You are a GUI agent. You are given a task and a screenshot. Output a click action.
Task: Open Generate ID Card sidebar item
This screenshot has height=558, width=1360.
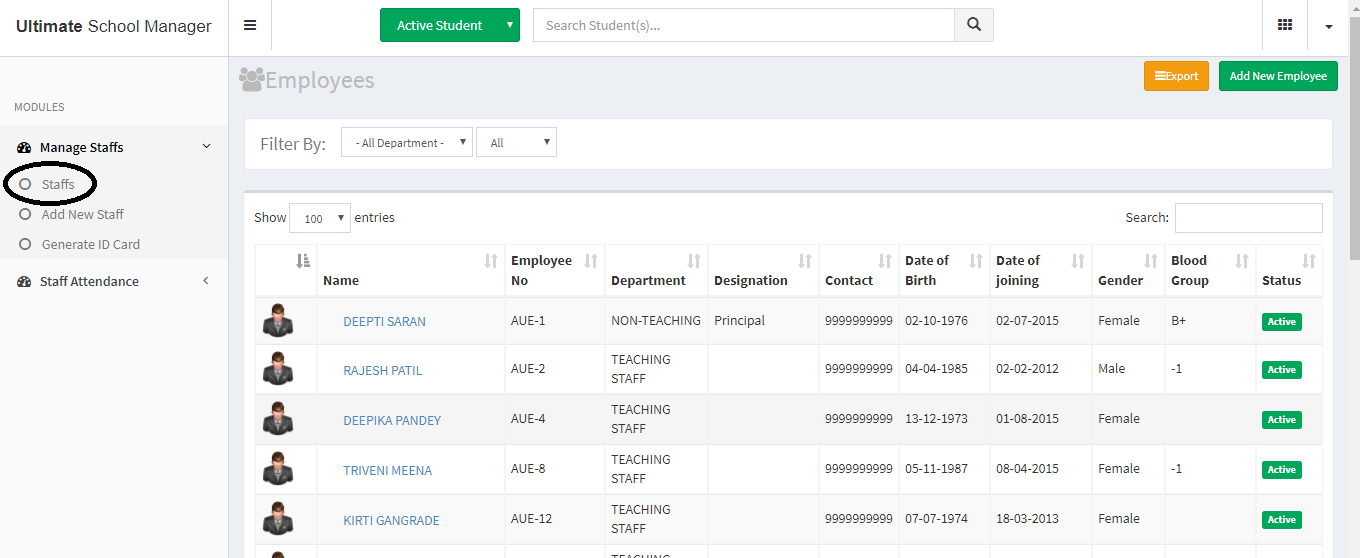pyautogui.click(x=91, y=244)
